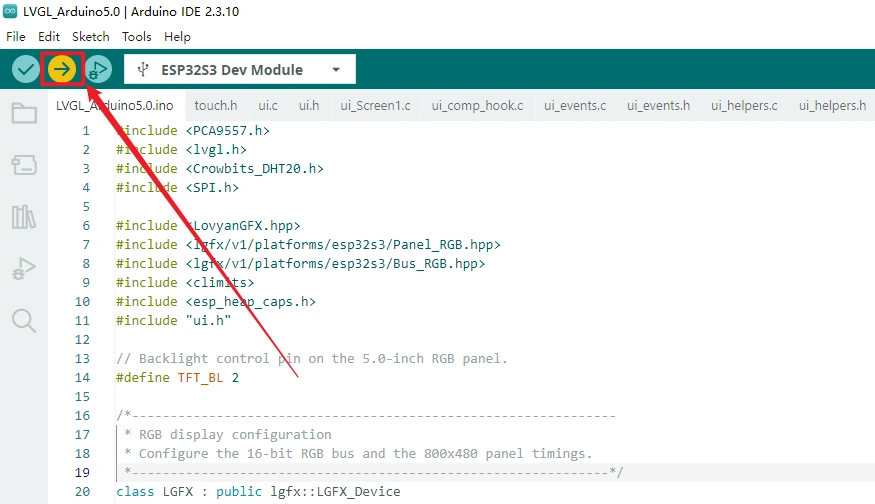Click the Upload arrow button
This screenshot has height=504, width=875.
62,70
